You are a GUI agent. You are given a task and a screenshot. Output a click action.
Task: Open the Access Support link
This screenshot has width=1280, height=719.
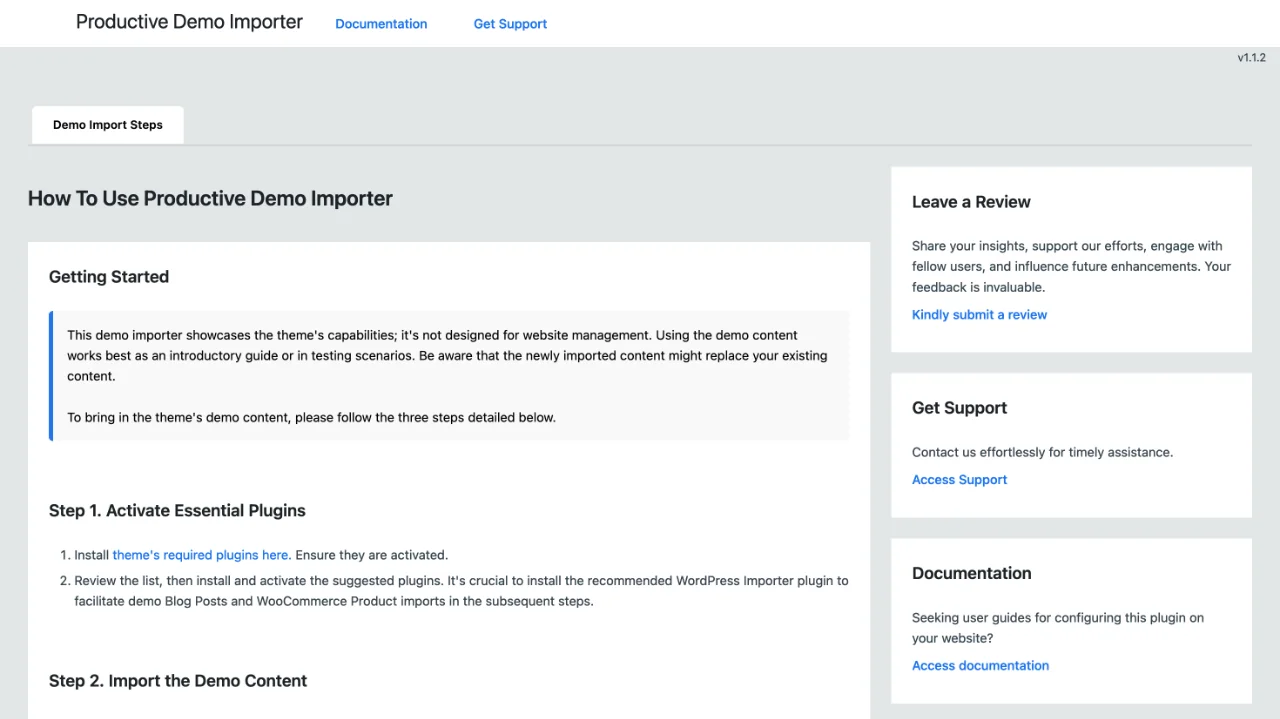pos(959,480)
